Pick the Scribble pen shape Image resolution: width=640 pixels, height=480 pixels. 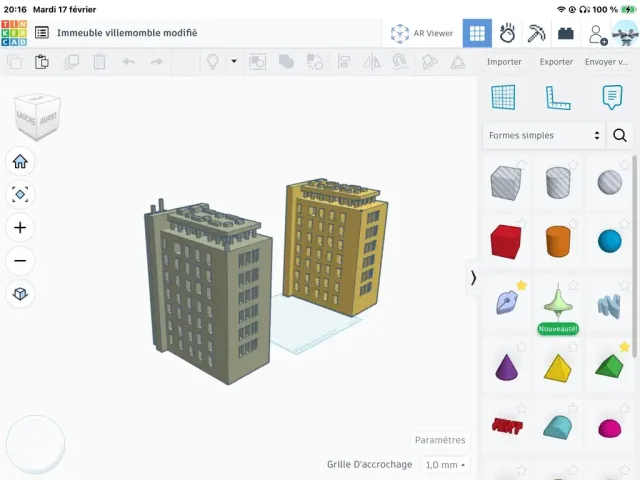pos(507,303)
